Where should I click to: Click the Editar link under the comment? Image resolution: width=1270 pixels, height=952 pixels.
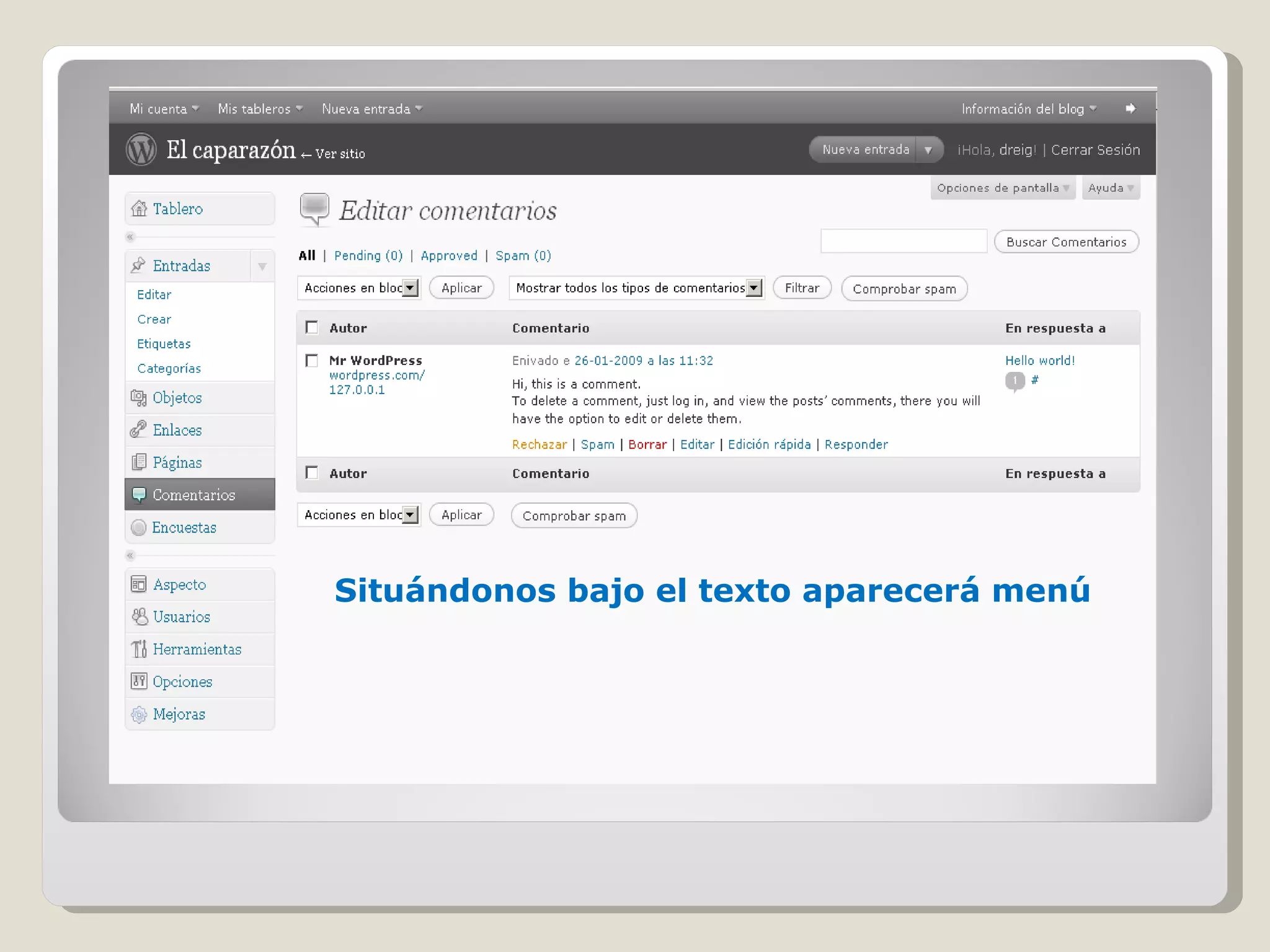[698, 444]
